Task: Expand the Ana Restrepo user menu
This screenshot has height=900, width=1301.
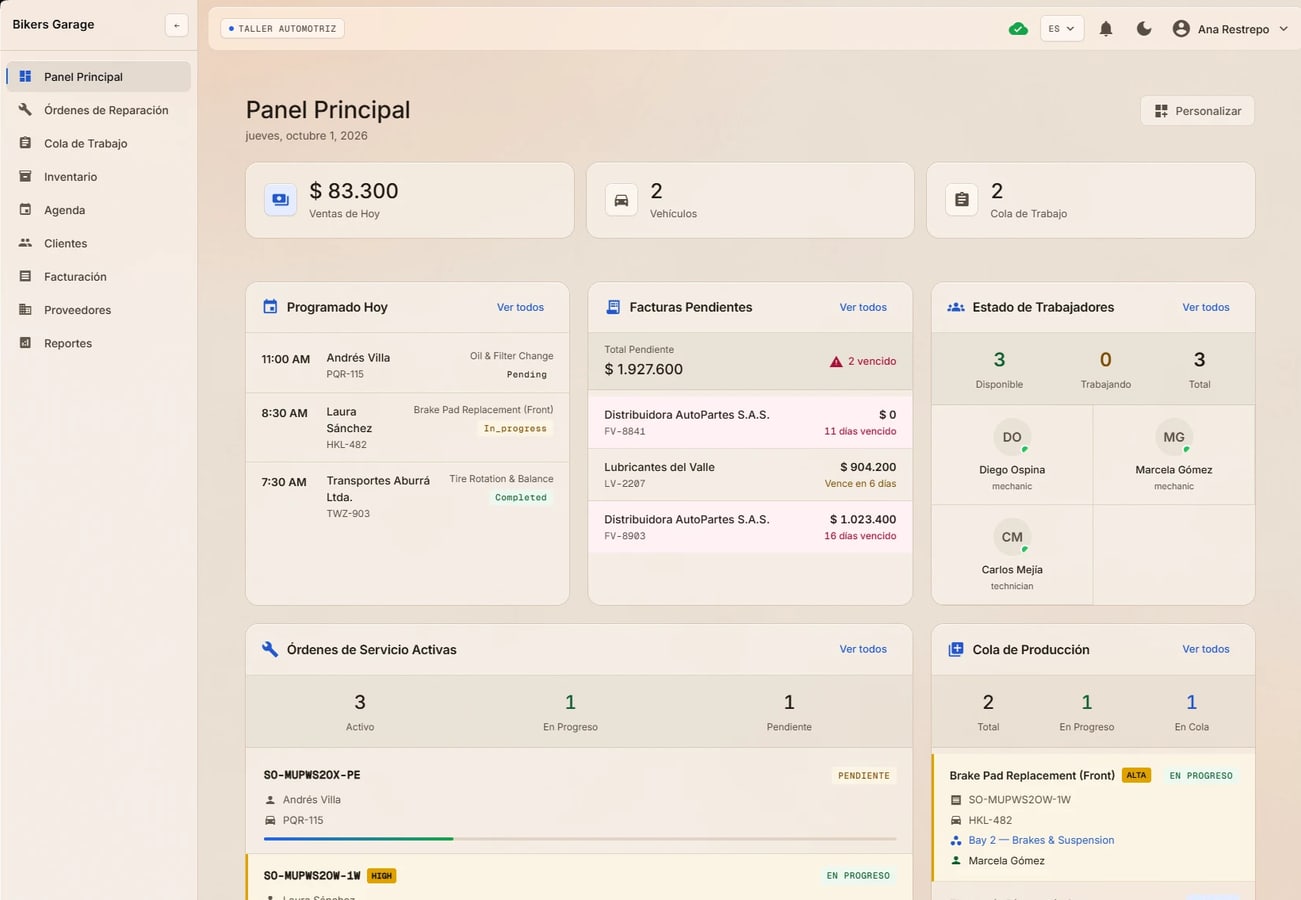Action: point(1230,29)
